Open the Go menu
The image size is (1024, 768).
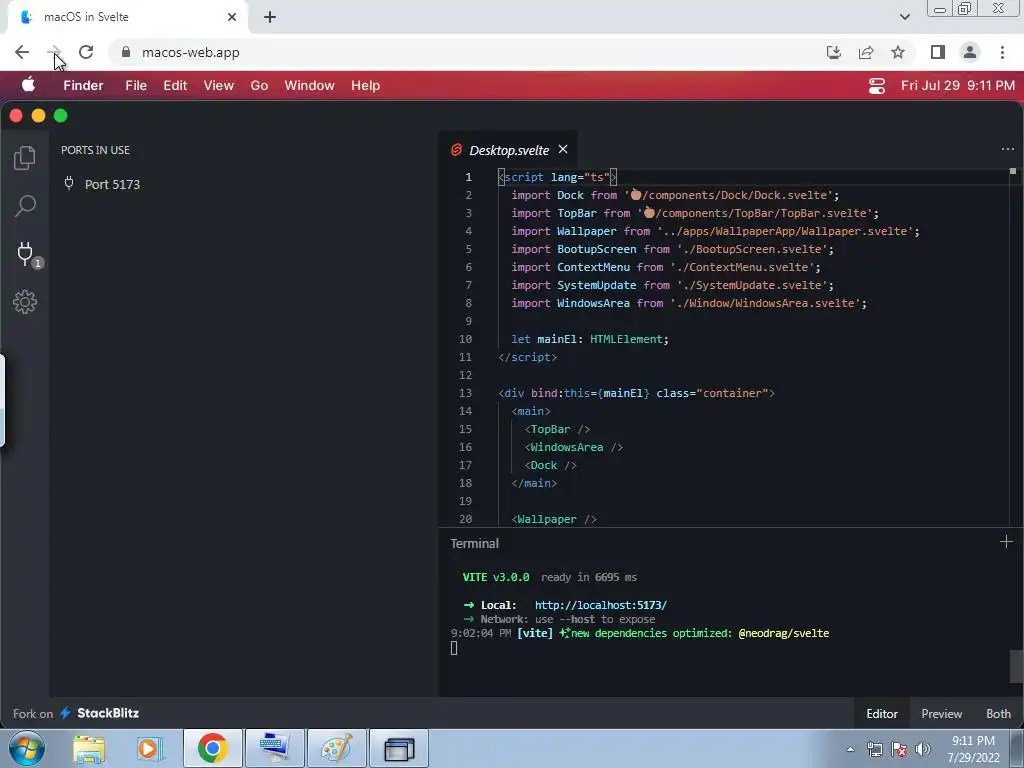259,86
